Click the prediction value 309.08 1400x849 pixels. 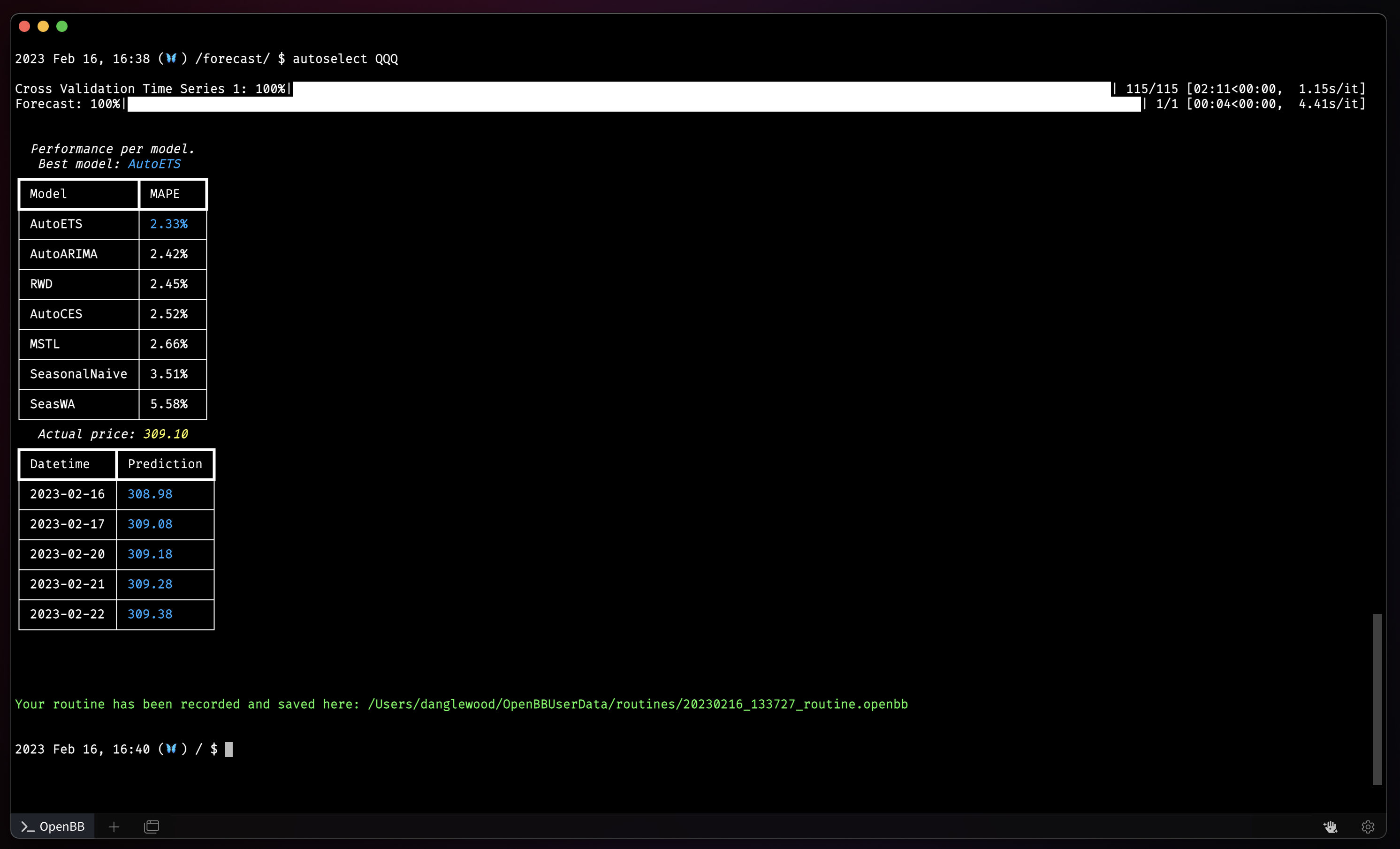(150, 524)
